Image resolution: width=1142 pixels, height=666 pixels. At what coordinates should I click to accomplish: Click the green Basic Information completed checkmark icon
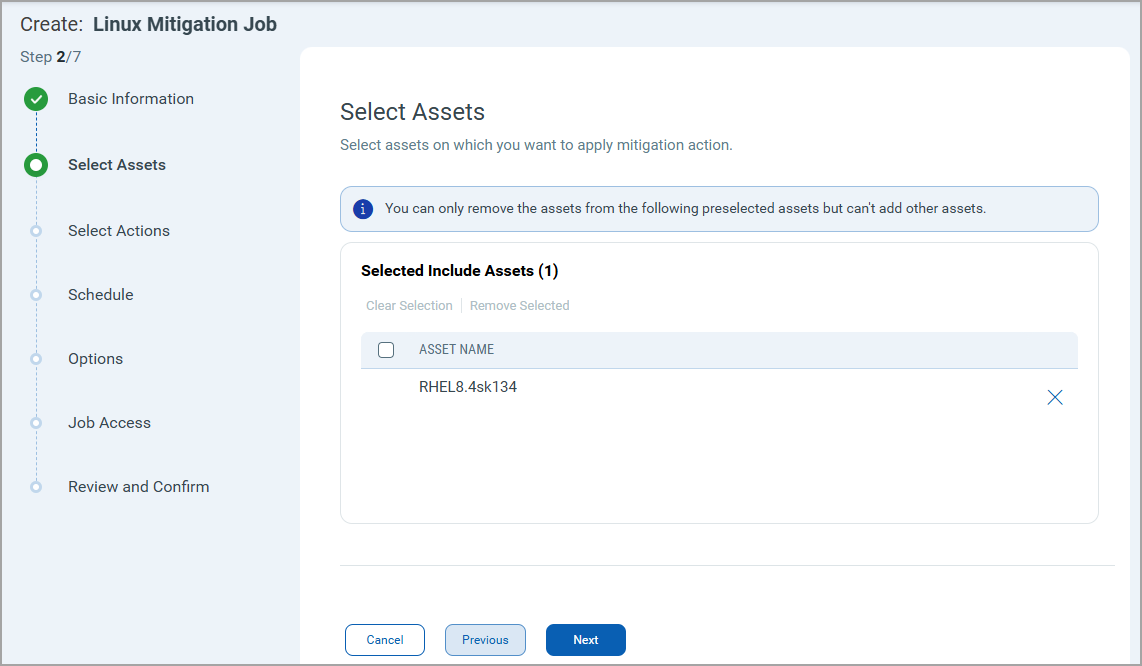tap(36, 99)
